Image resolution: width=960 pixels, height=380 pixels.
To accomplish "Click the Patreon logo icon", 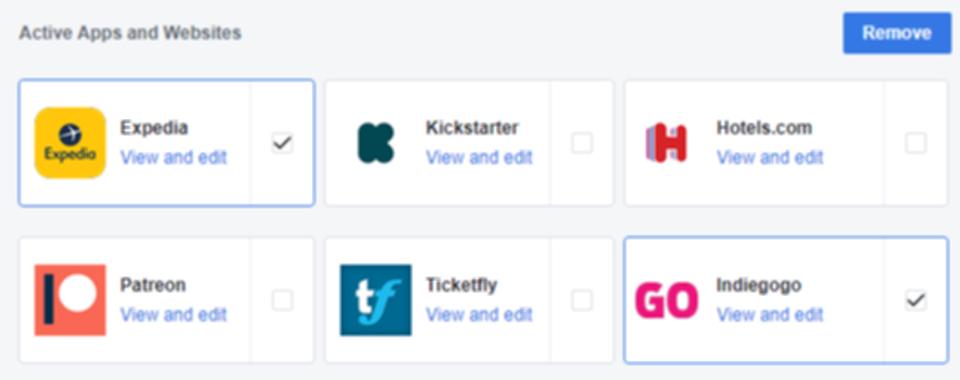I will coord(70,300).
